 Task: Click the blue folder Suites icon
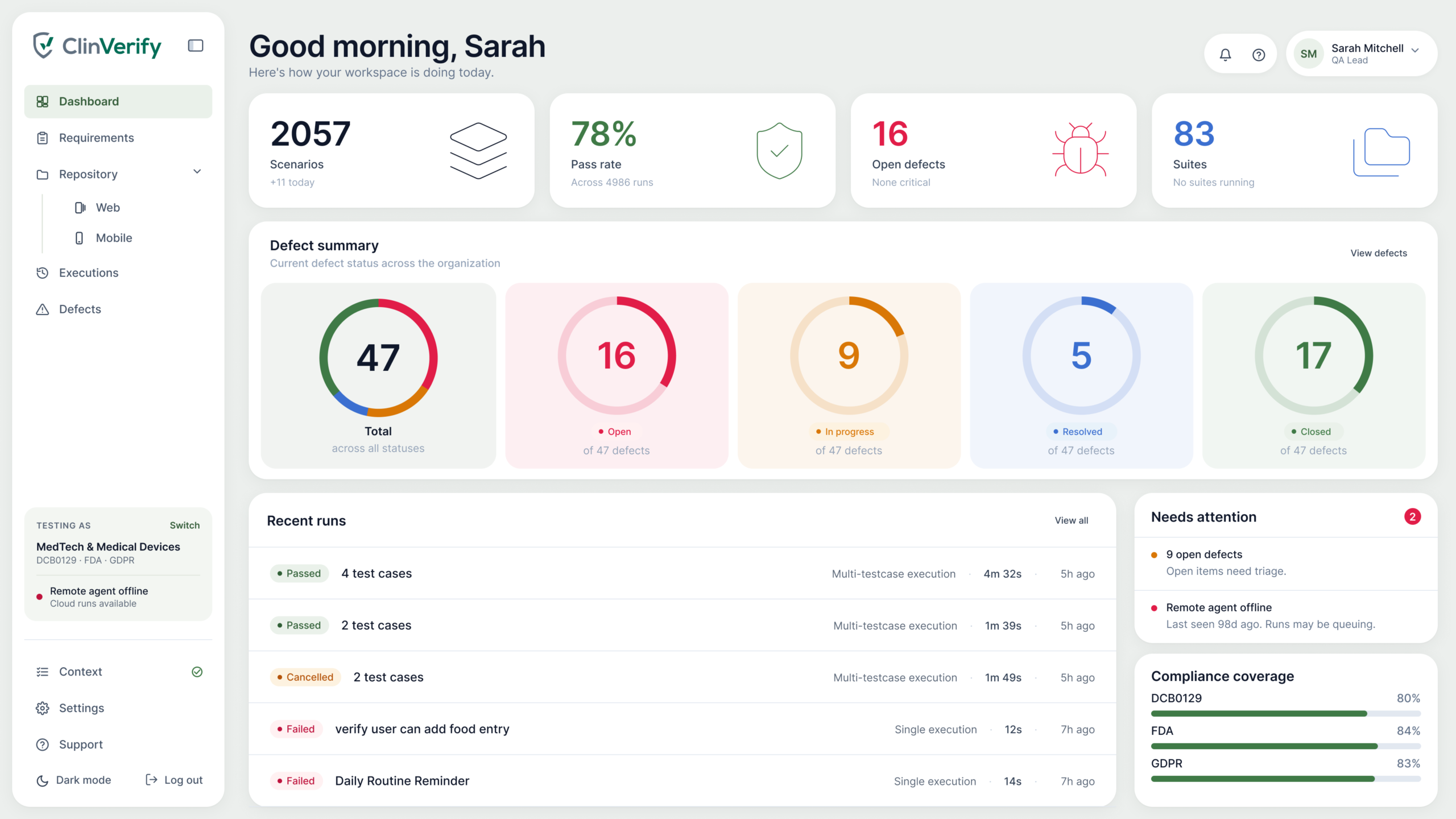pyautogui.click(x=1381, y=152)
